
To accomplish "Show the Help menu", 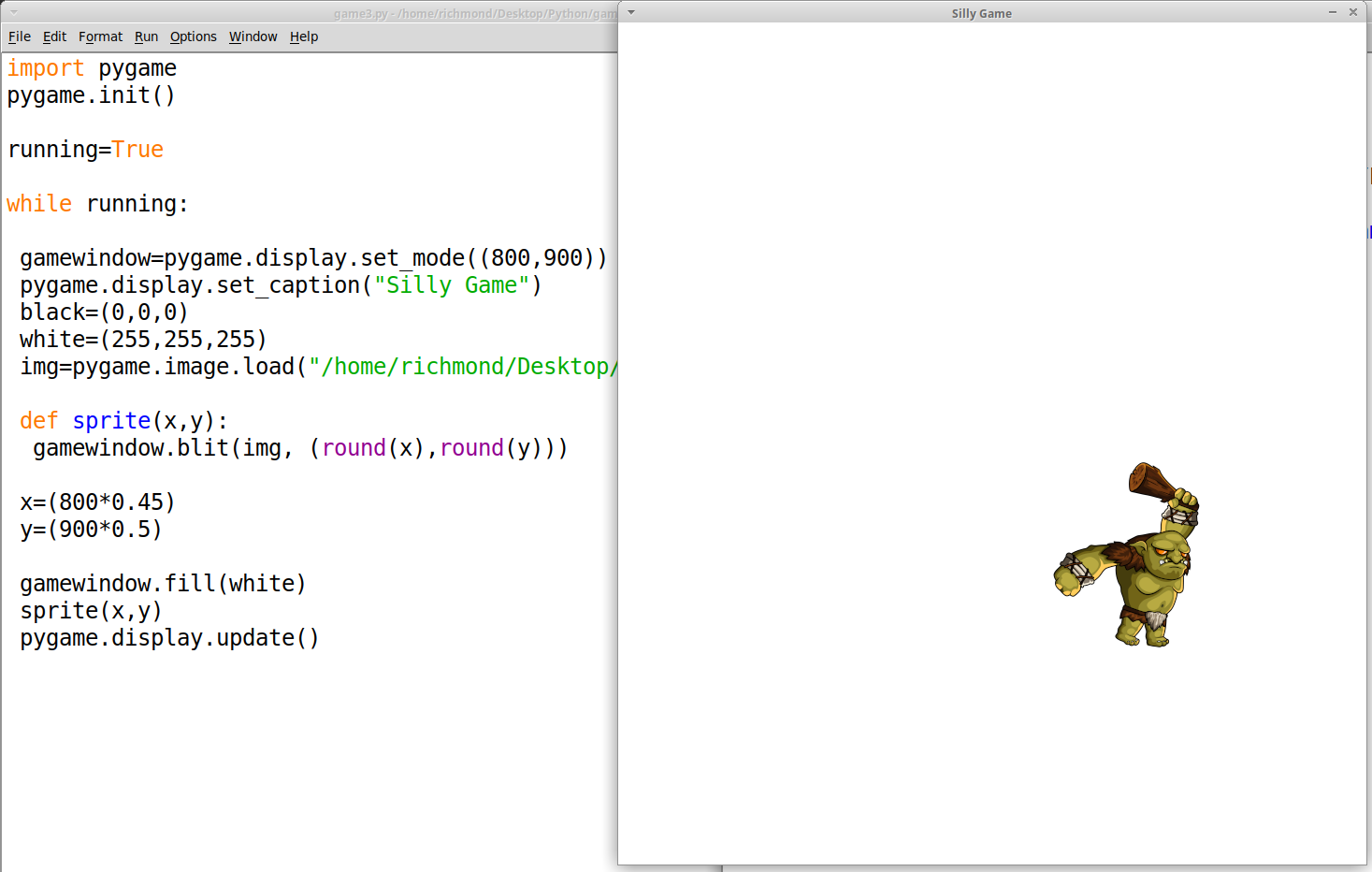I will coord(304,36).
